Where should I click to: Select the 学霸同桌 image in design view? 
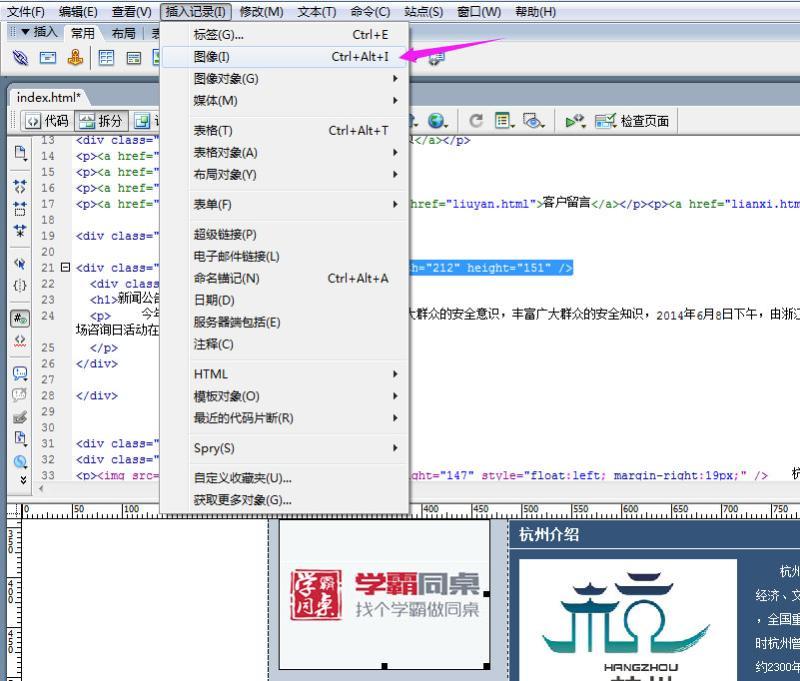pos(384,594)
